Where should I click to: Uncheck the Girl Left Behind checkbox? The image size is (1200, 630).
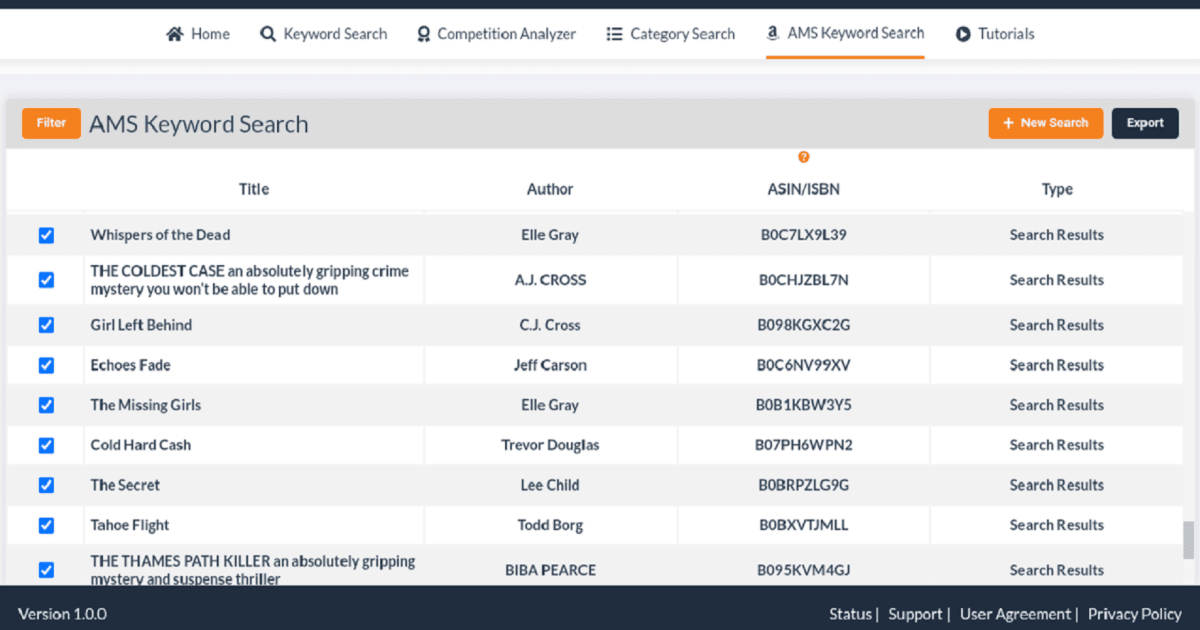(46, 325)
